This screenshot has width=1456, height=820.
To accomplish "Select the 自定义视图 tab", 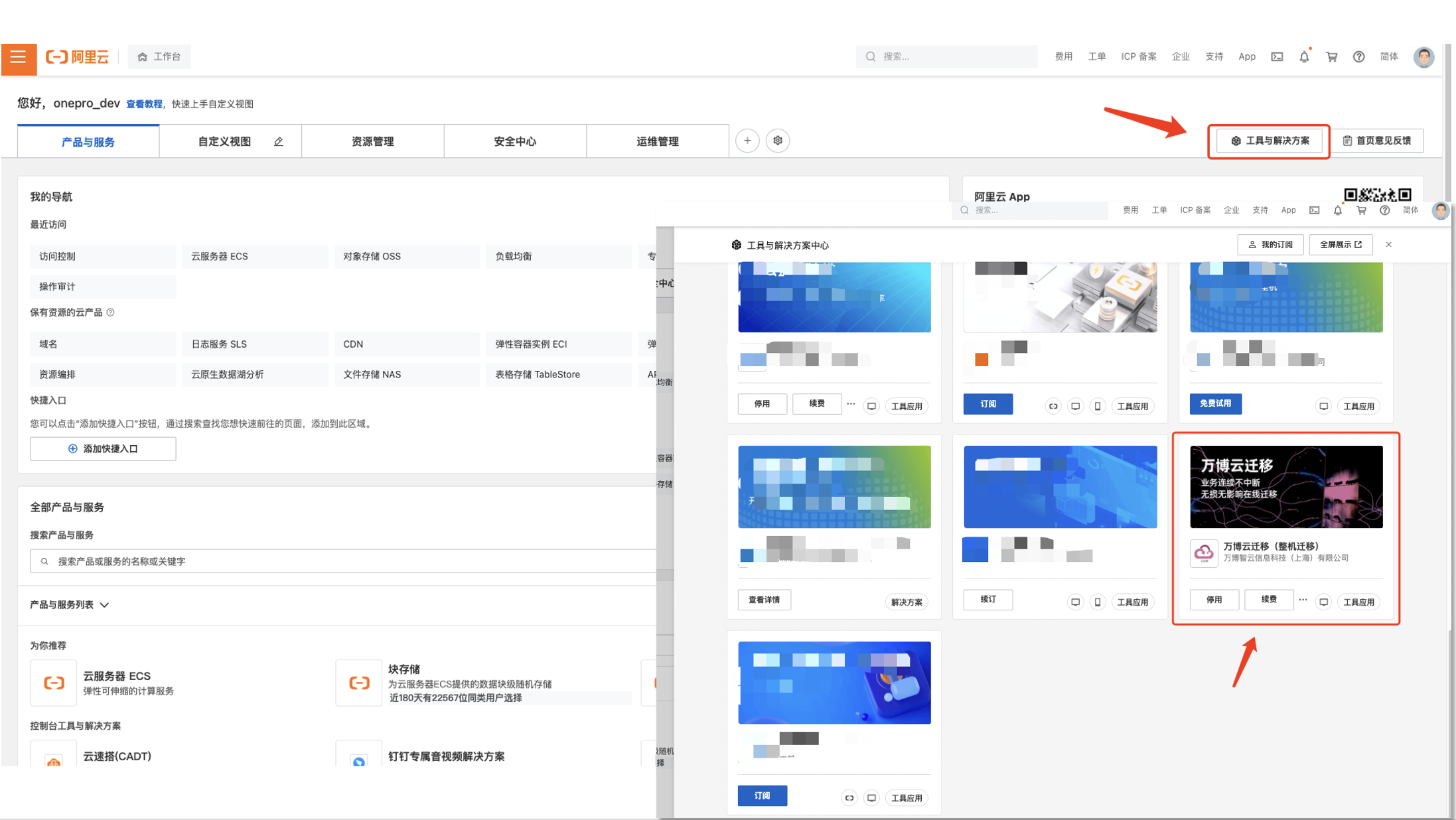I will click(x=224, y=141).
